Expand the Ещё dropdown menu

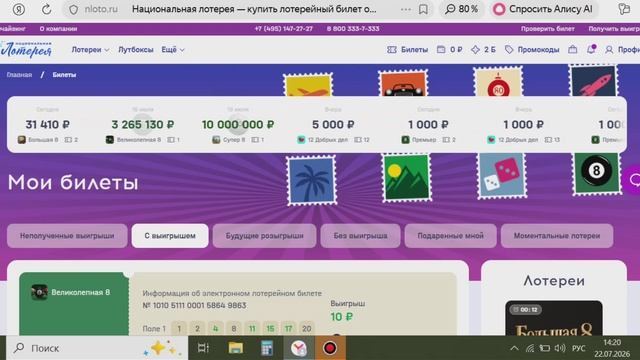click(x=173, y=49)
